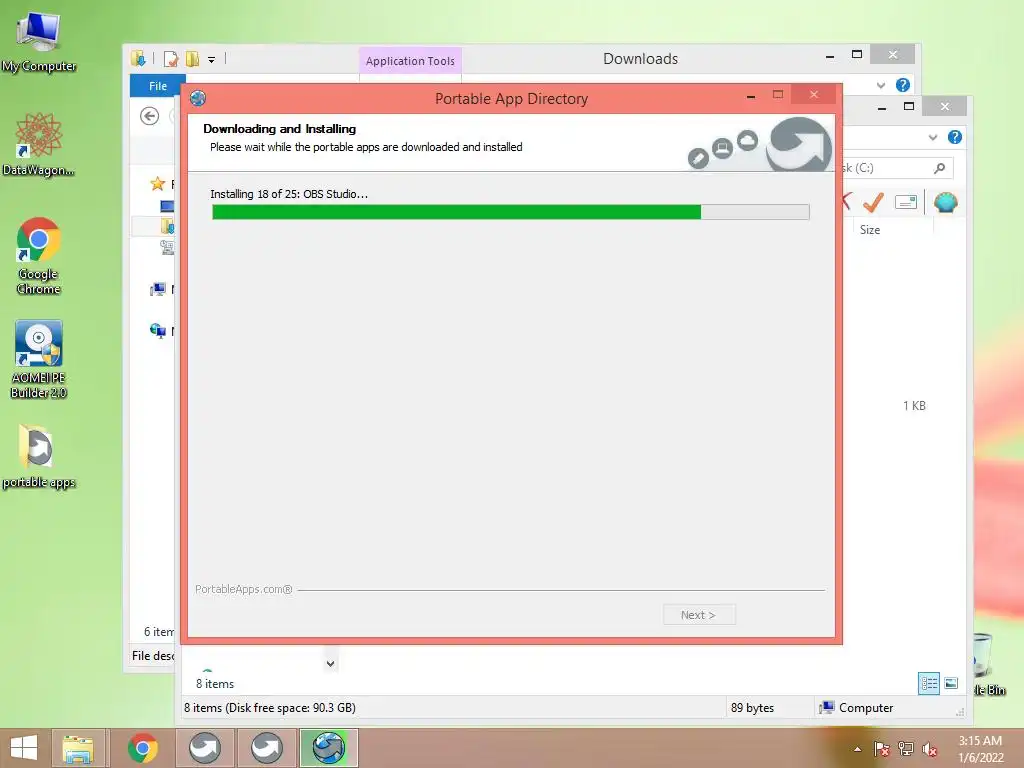Minimize the Portable App Directory window

click(x=751, y=95)
